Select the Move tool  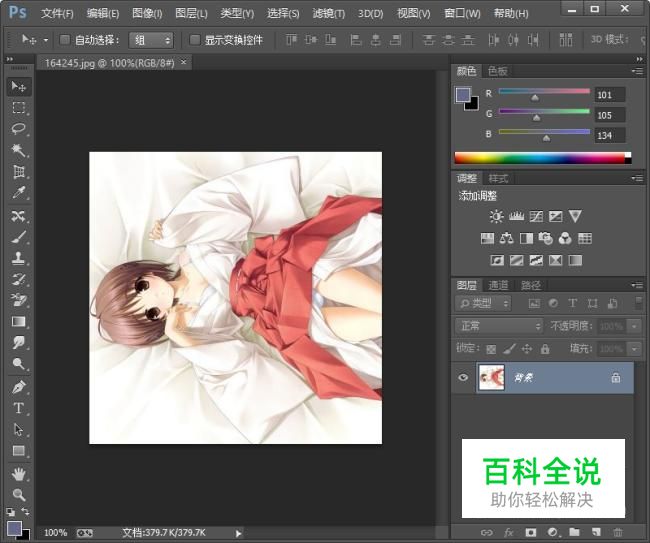[19, 86]
